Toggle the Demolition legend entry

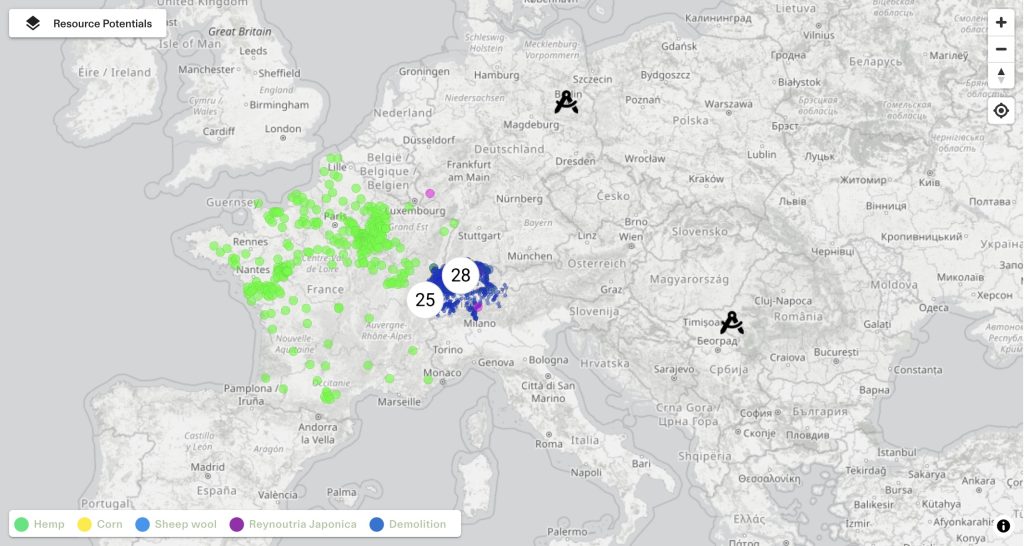408,524
